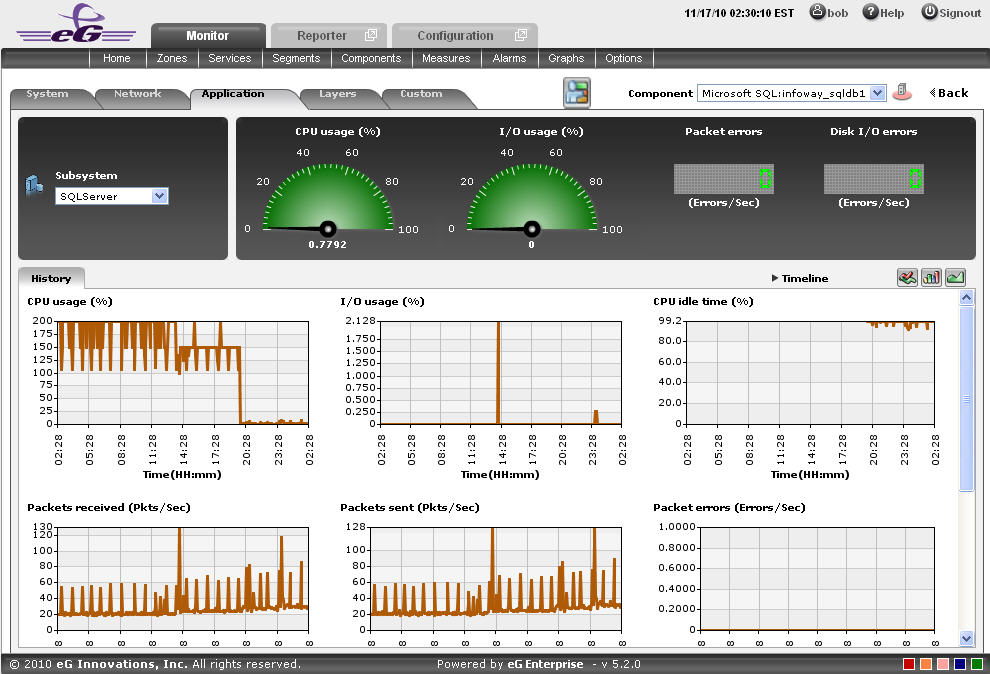This screenshot has height=674, width=990.
Task: Select the bar chart view icon
Action: pyautogui.click(x=931, y=277)
